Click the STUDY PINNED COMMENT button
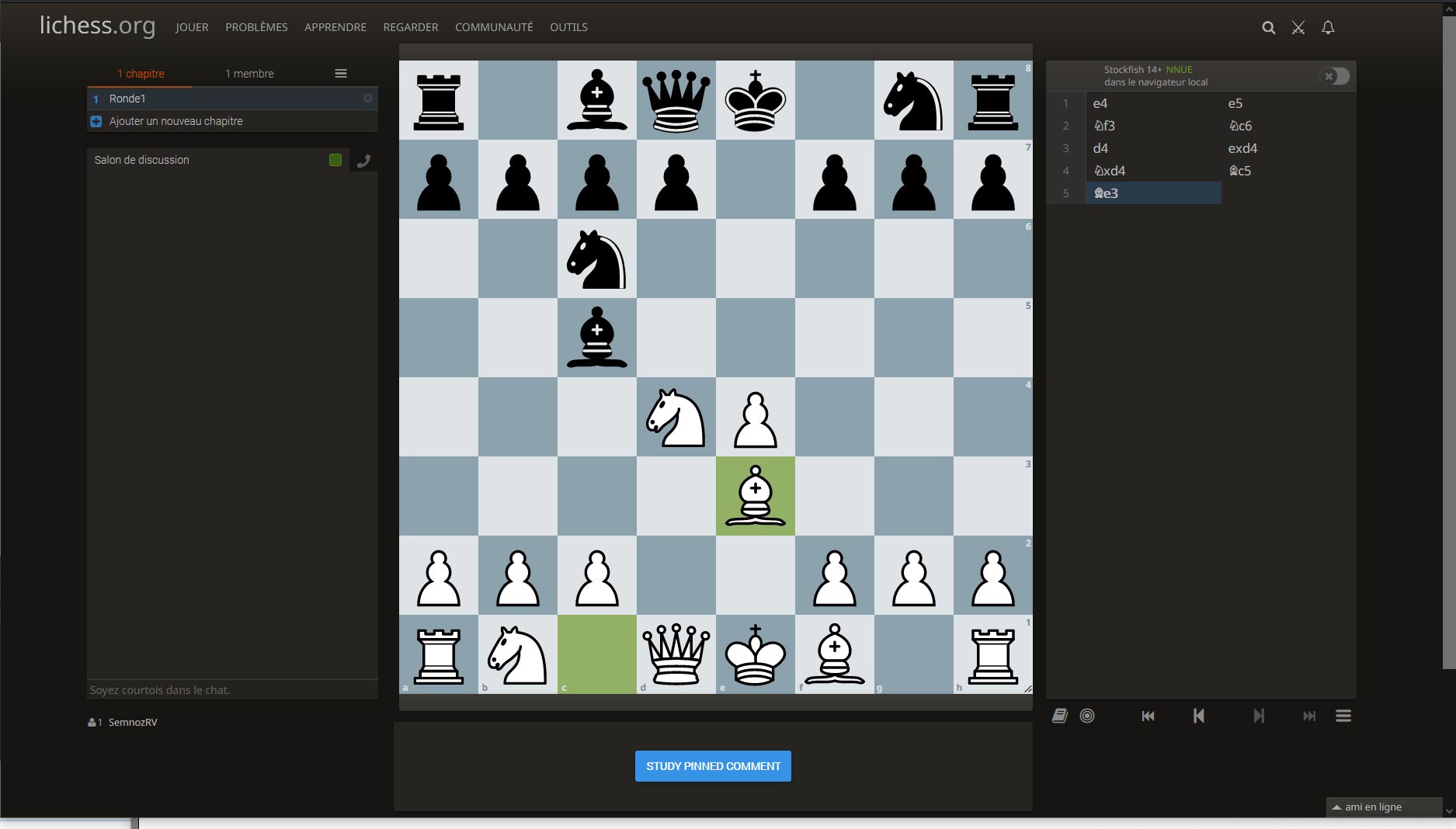 coord(713,766)
